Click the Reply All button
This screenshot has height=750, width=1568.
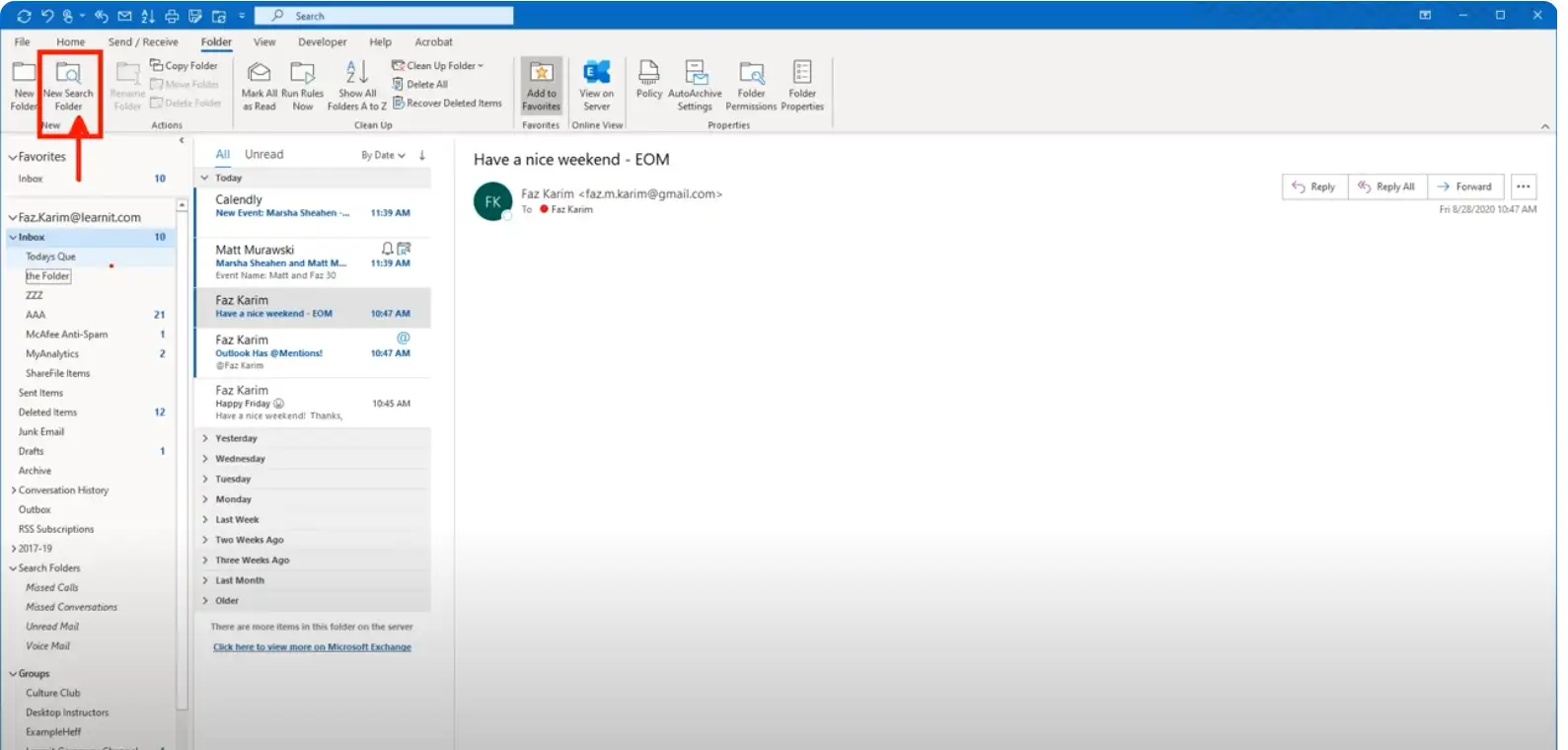[1386, 187]
